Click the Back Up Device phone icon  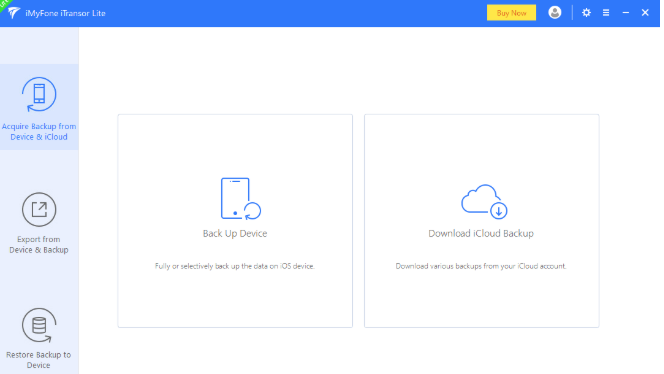pos(240,199)
